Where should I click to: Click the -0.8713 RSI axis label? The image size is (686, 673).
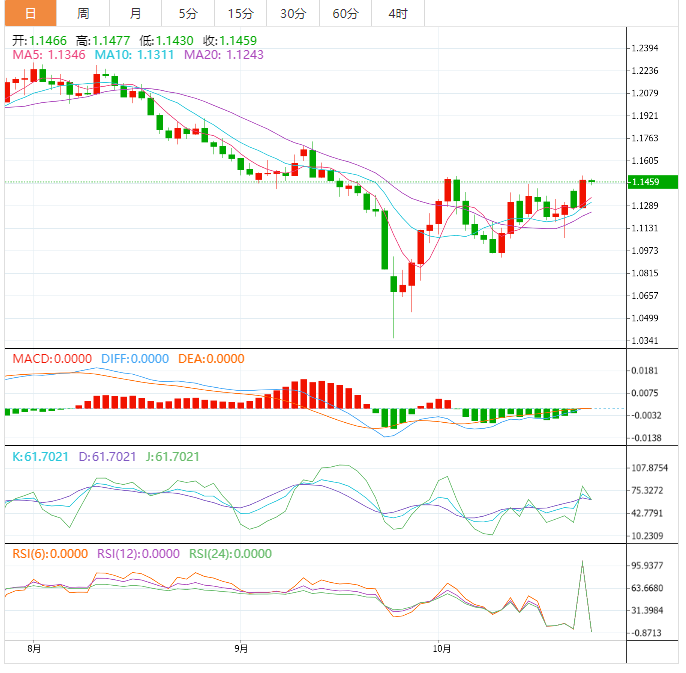(647, 633)
